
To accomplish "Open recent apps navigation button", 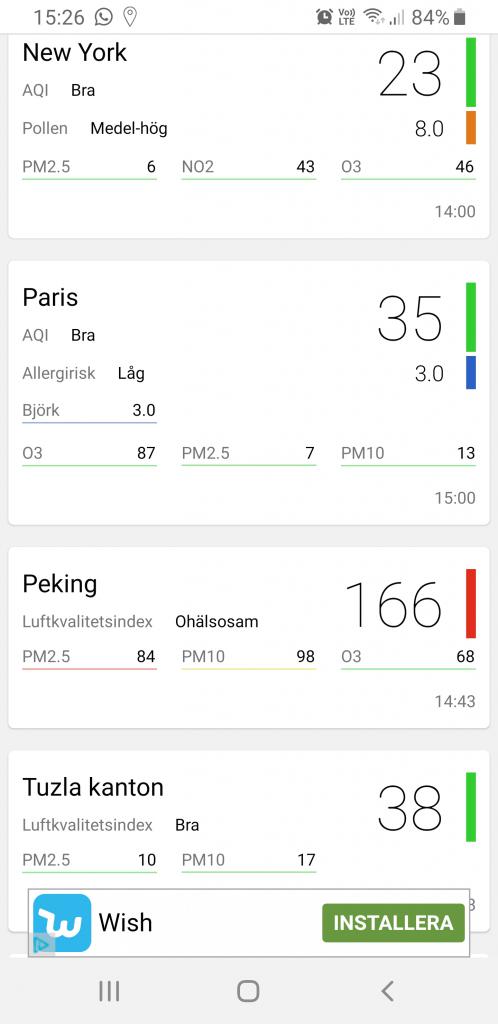I will click(x=109, y=991).
